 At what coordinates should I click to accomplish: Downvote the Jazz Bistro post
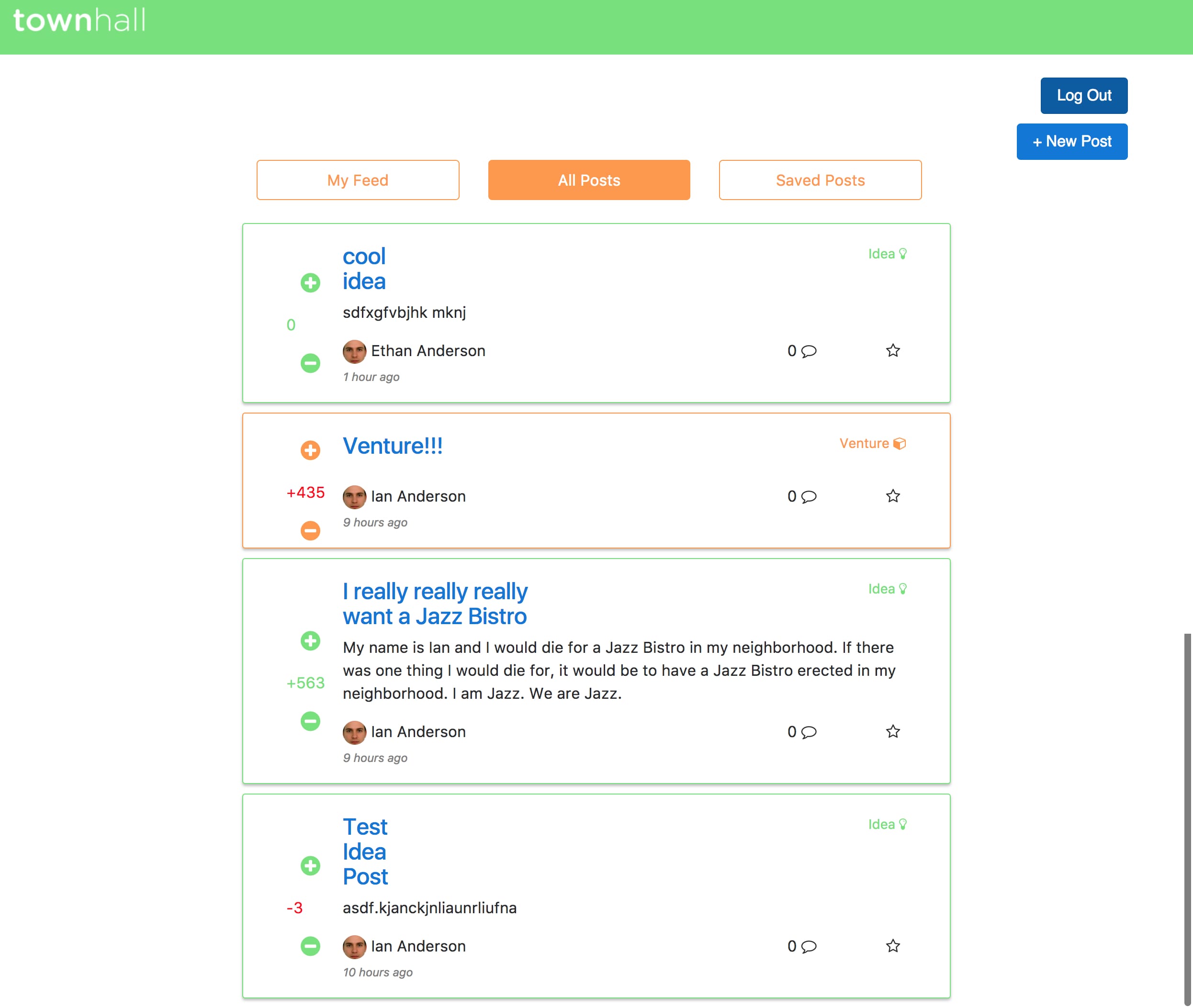[310, 720]
